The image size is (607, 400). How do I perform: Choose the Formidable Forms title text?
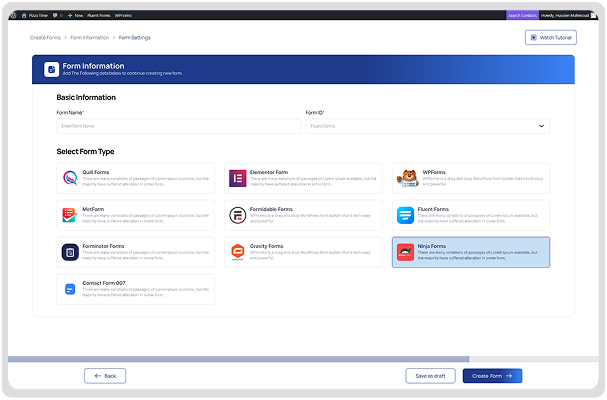coord(271,209)
